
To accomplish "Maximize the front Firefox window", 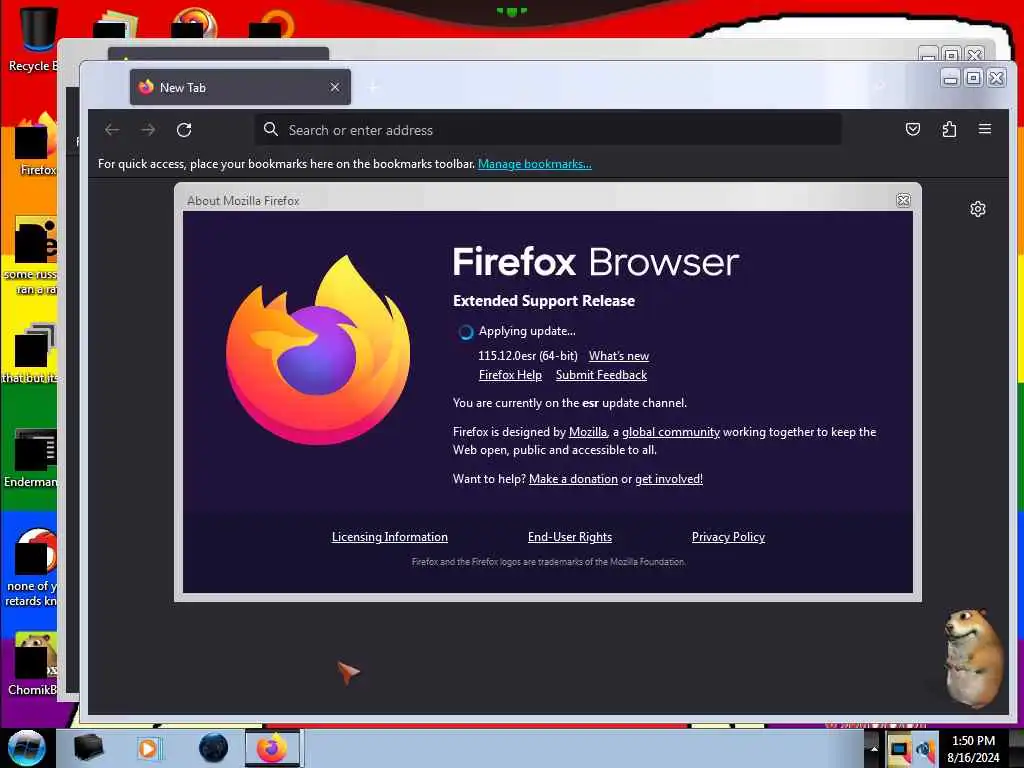I will (x=973, y=78).
